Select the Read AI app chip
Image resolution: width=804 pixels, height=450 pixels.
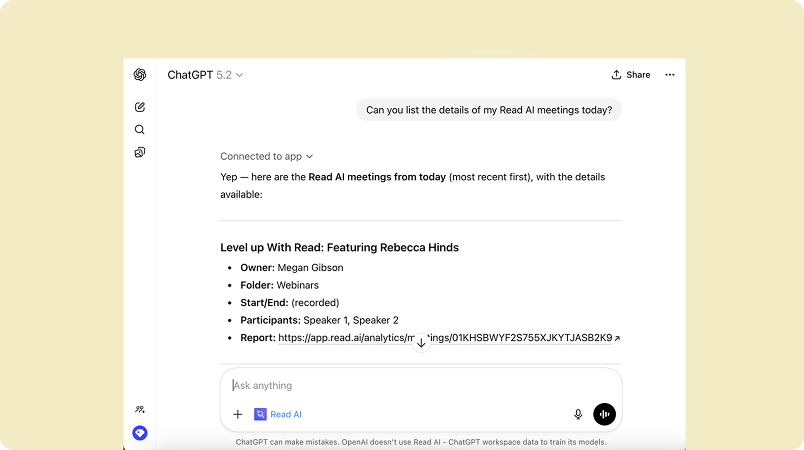278,414
